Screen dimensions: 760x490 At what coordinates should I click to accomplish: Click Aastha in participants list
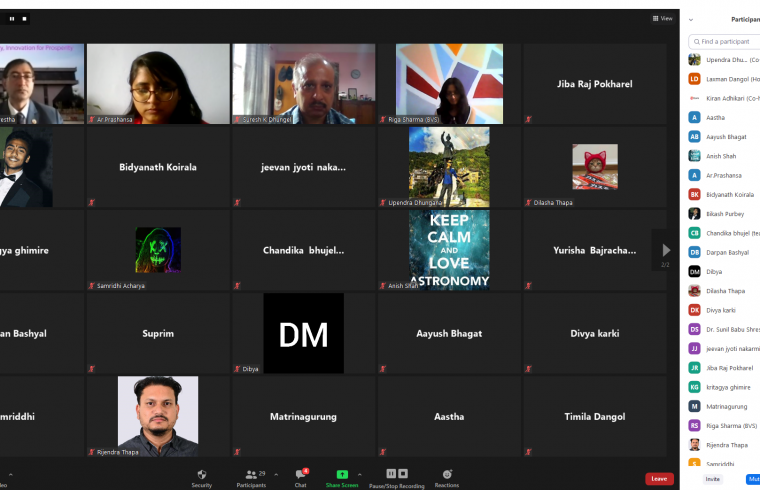click(724, 117)
